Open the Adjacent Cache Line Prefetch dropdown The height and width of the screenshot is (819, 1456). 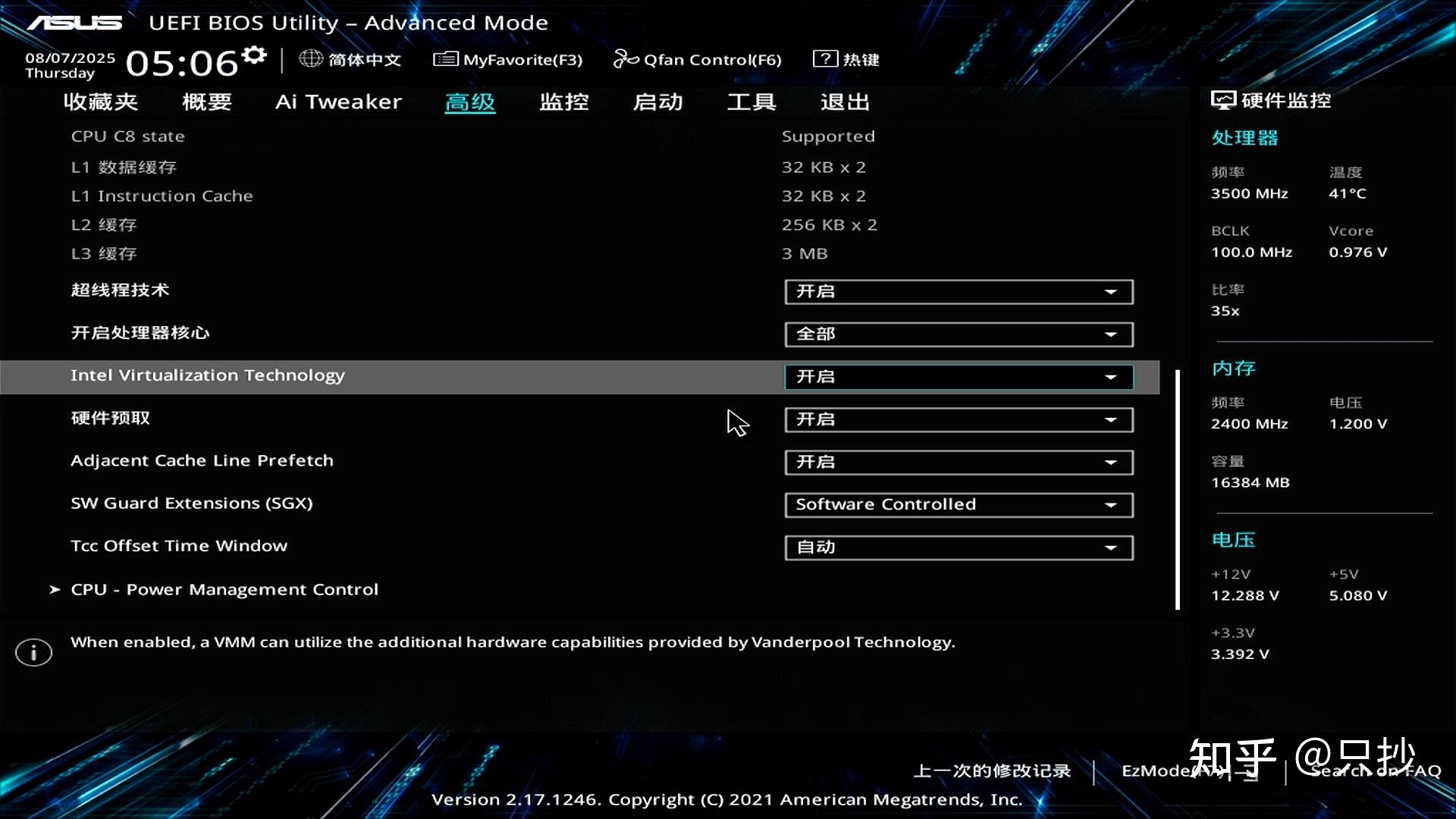pyautogui.click(x=957, y=462)
